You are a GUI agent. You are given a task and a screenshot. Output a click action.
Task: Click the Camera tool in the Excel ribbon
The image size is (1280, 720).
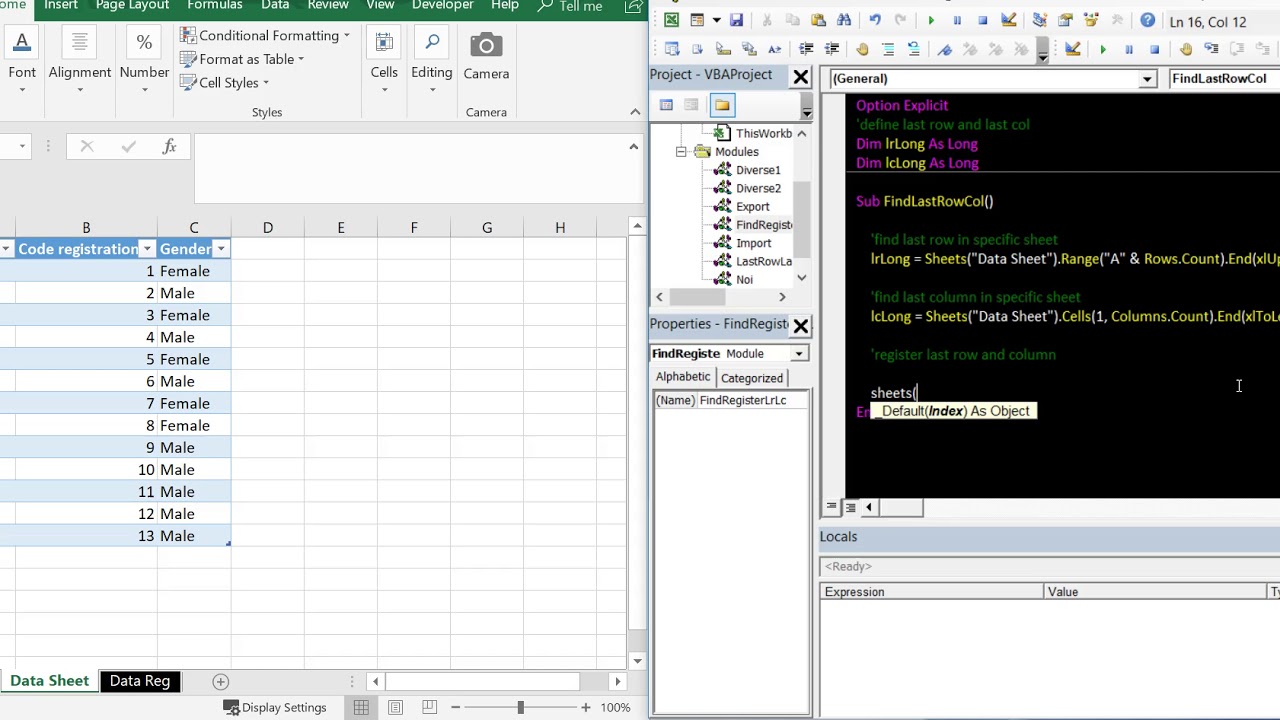[x=486, y=56]
